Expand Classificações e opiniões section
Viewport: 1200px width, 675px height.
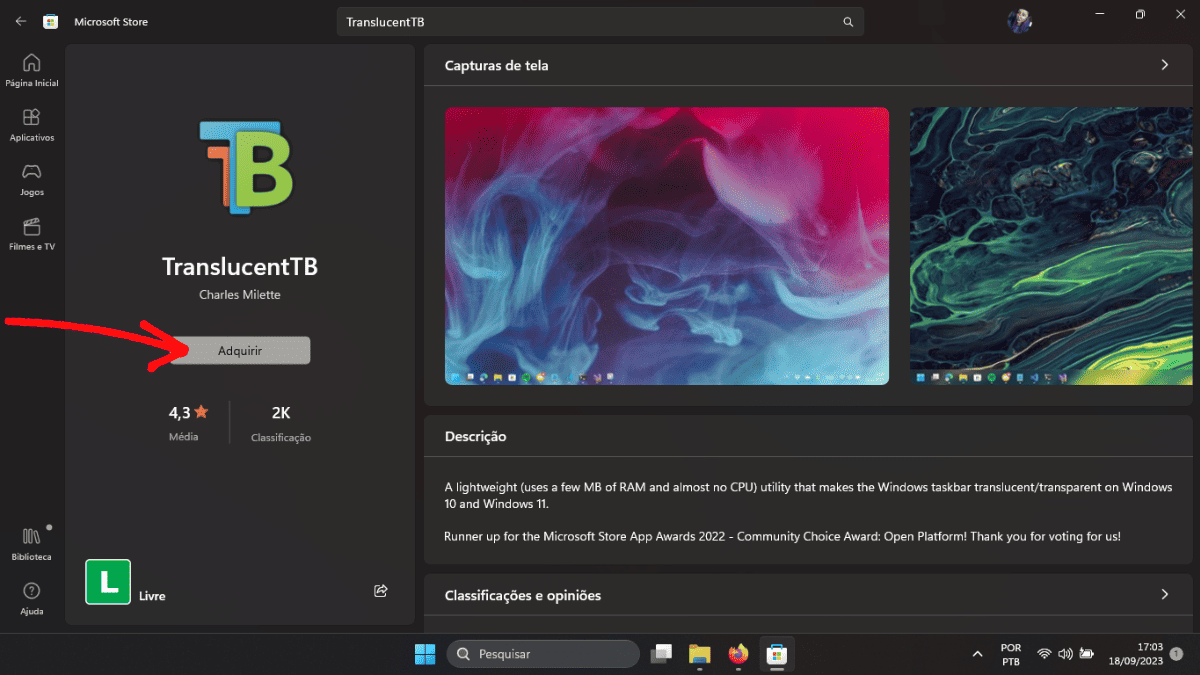click(x=1164, y=594)
